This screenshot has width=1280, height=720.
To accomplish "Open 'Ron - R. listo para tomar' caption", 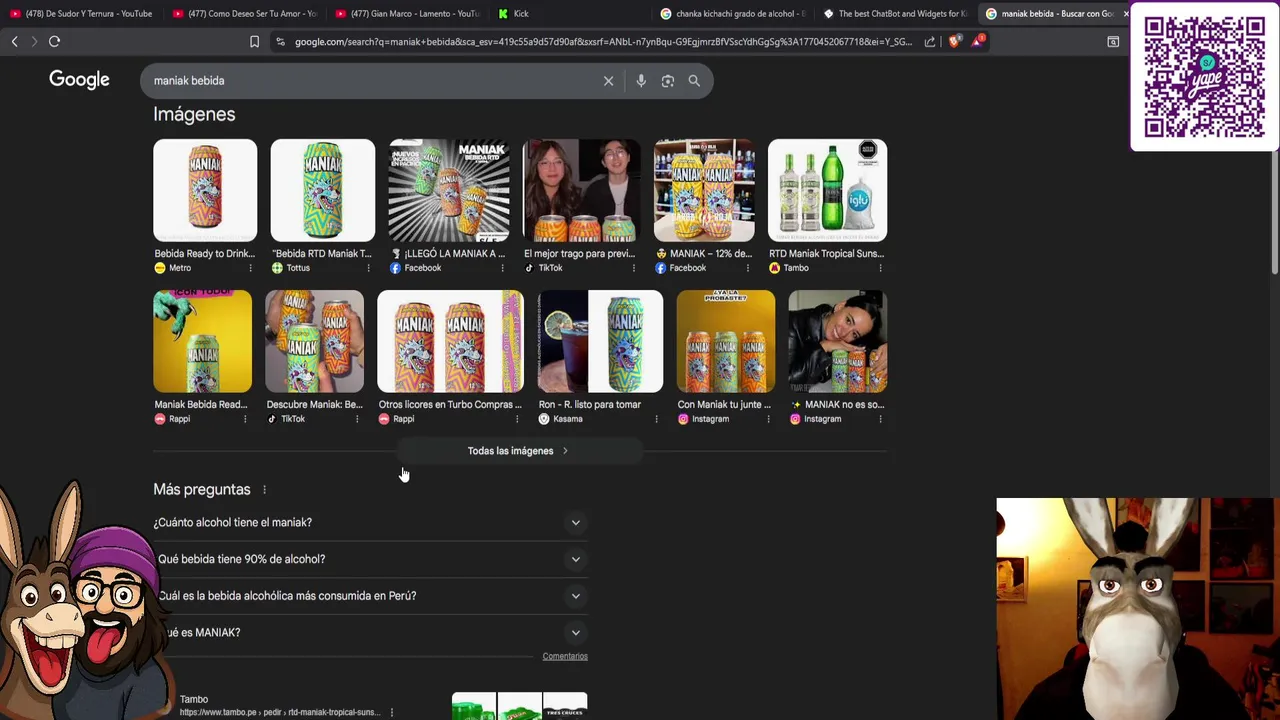I will tap(590, 405).
